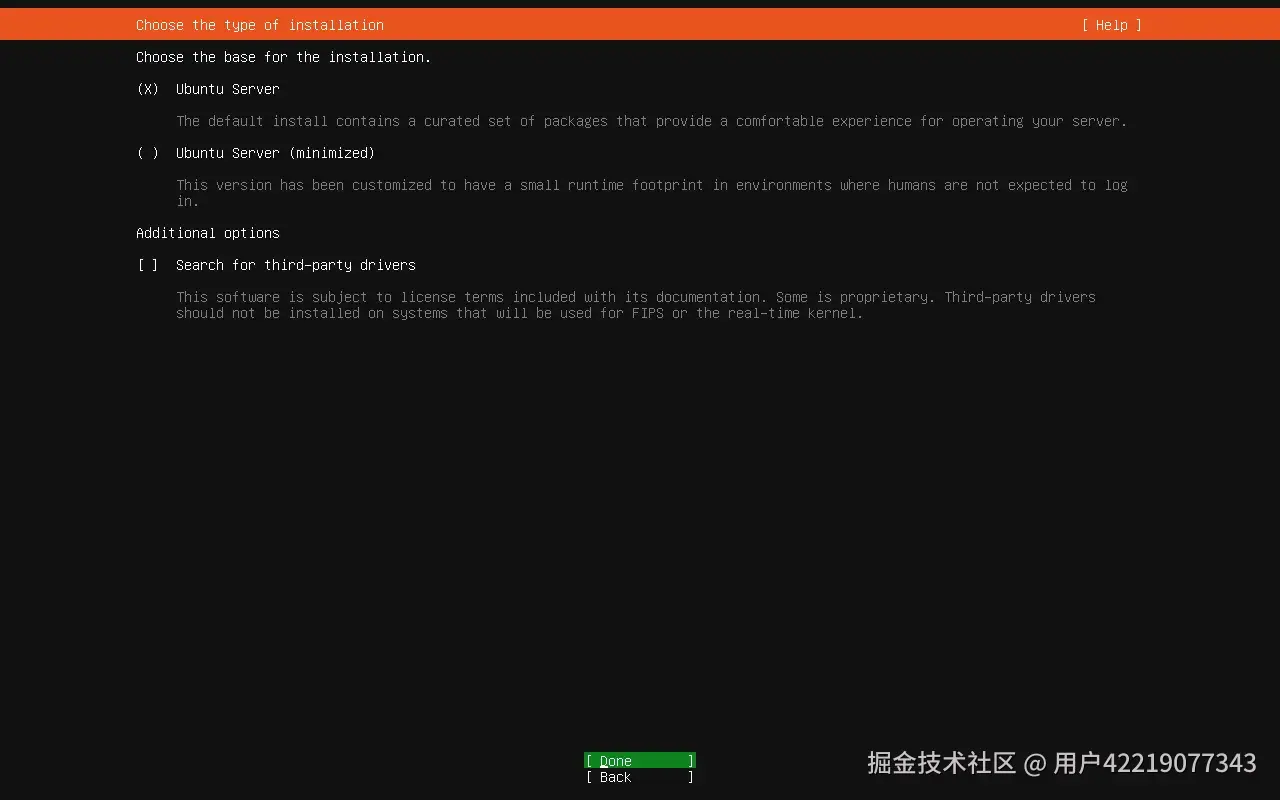Click the minimized runtime footprint description
The height and width of the screenshot is (800, 1280).
point(651,185)
